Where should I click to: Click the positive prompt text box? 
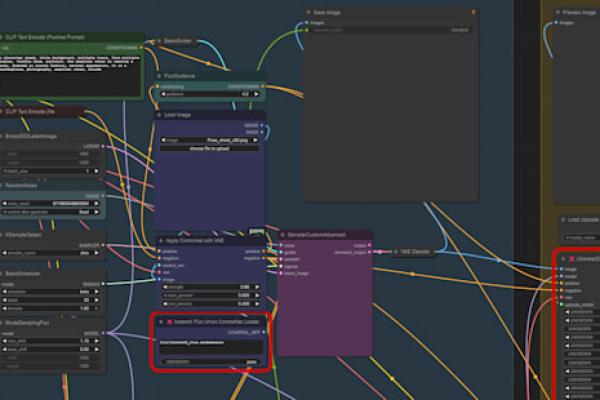point(70,75)
